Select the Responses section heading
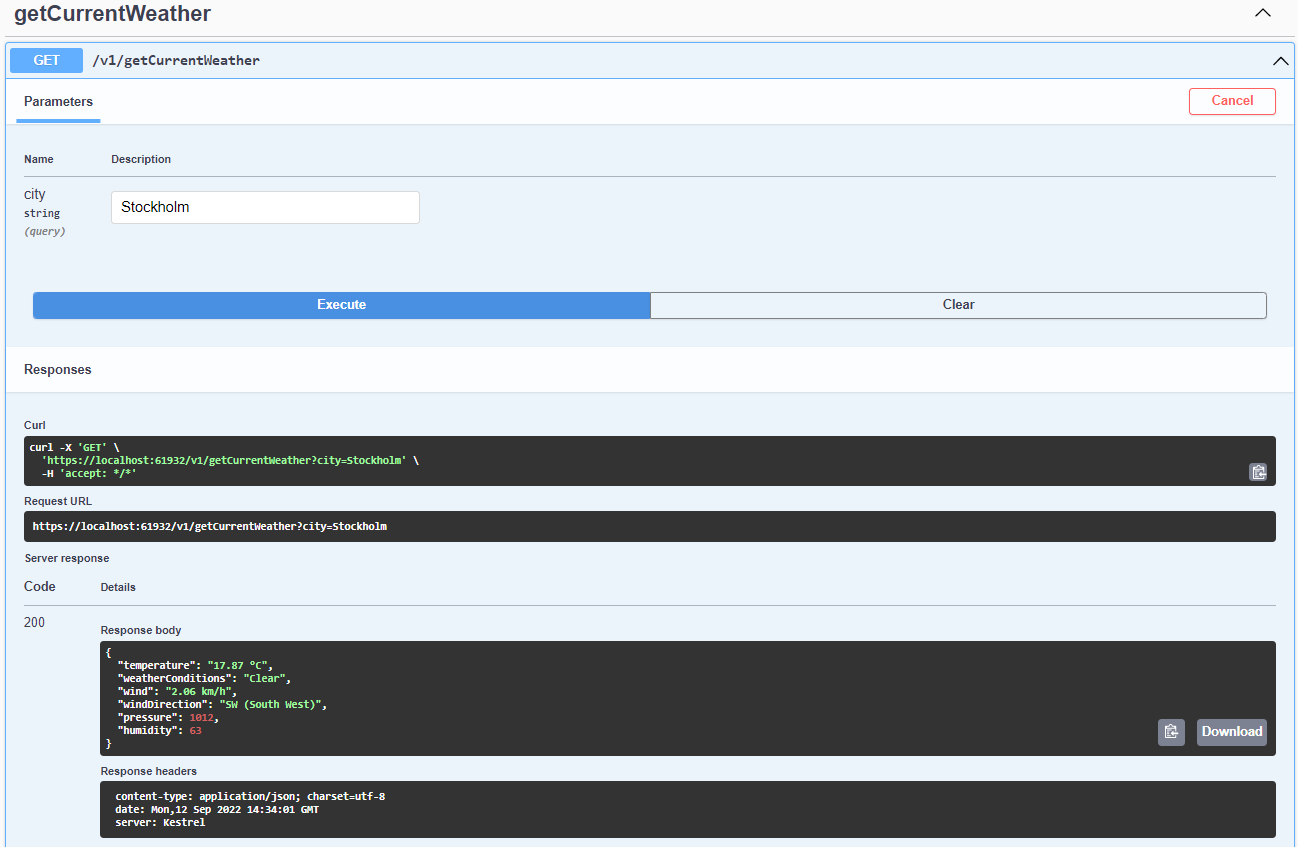 (57, 368)
